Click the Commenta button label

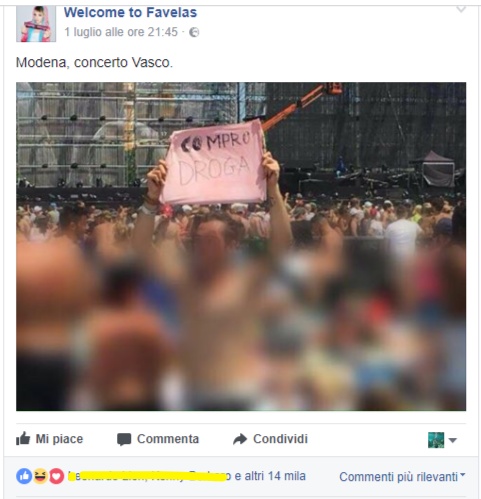(x=168, y=439)
